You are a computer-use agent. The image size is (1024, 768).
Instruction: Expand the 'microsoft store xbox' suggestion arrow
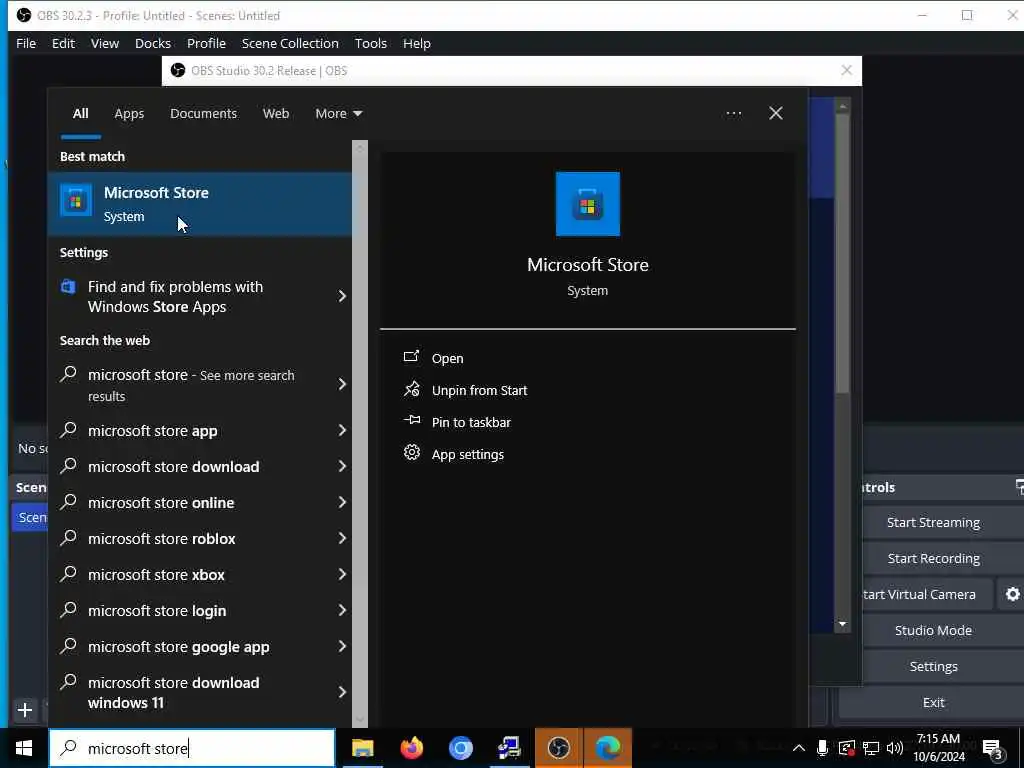click(342, 574)
